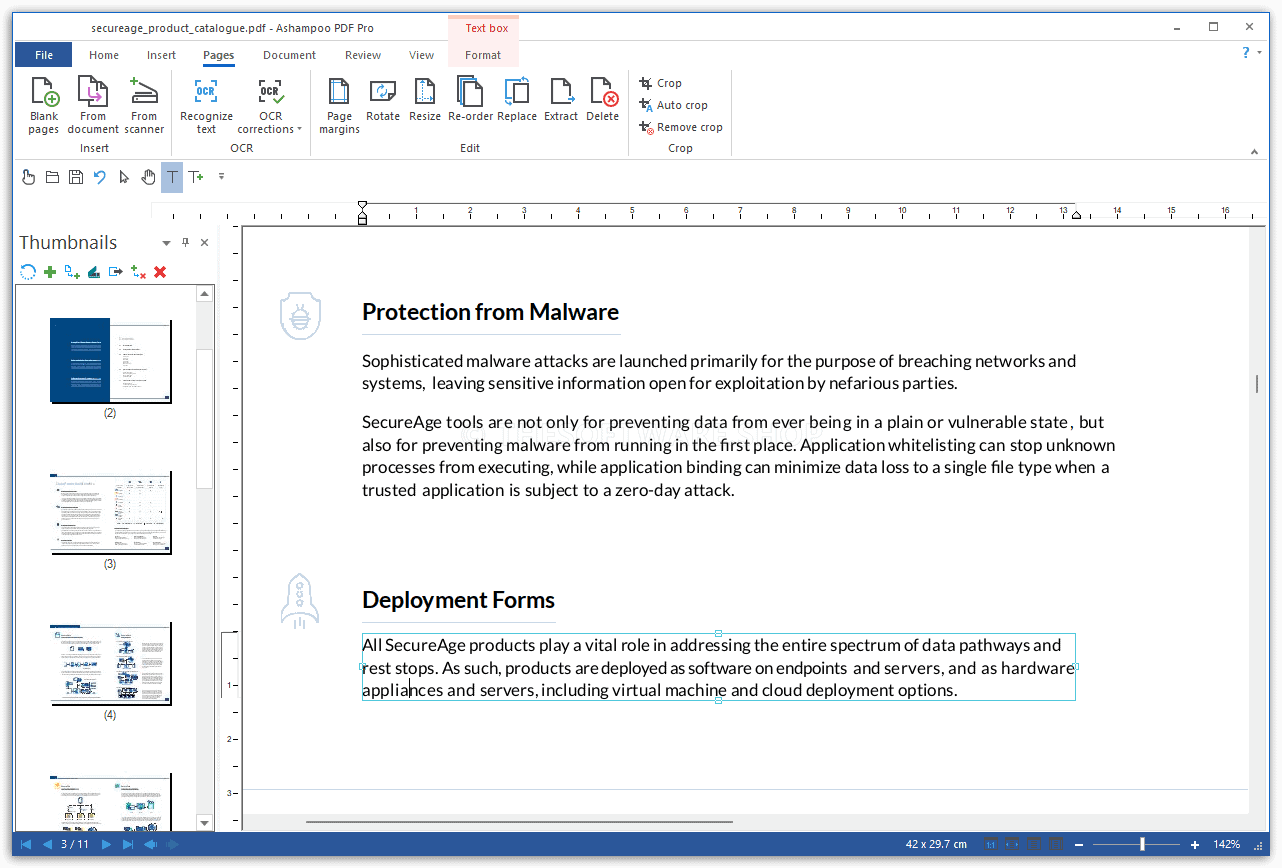Run Auto crop
This screenshot has width=1282, height=868.
pos(673,105)
